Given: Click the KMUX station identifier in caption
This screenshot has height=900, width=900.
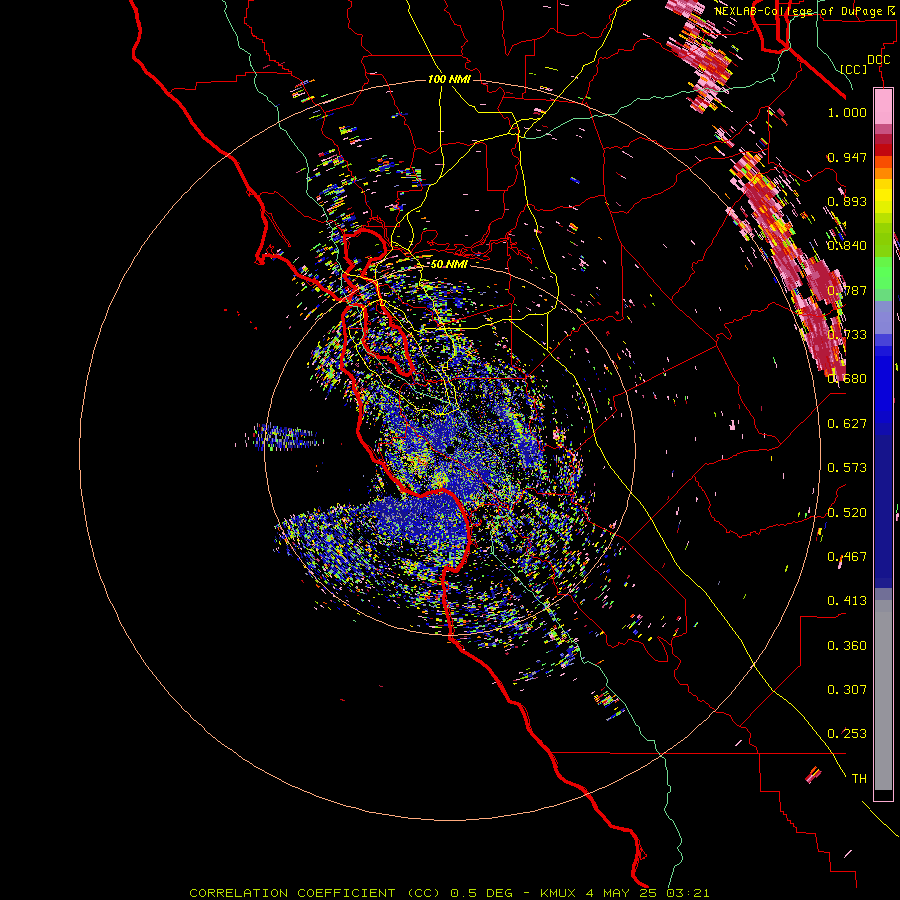Looking at the screenshot, I should [x=558, y=893].
